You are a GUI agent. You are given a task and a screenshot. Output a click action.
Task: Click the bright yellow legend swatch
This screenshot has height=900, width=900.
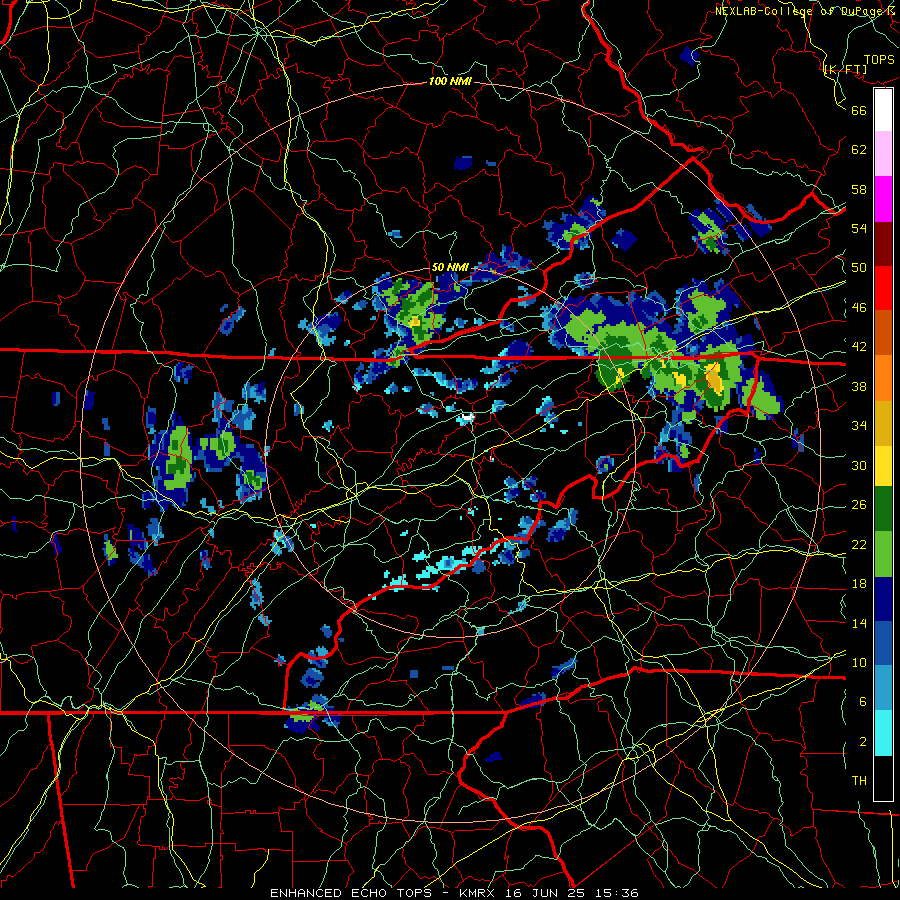point(883,465)
